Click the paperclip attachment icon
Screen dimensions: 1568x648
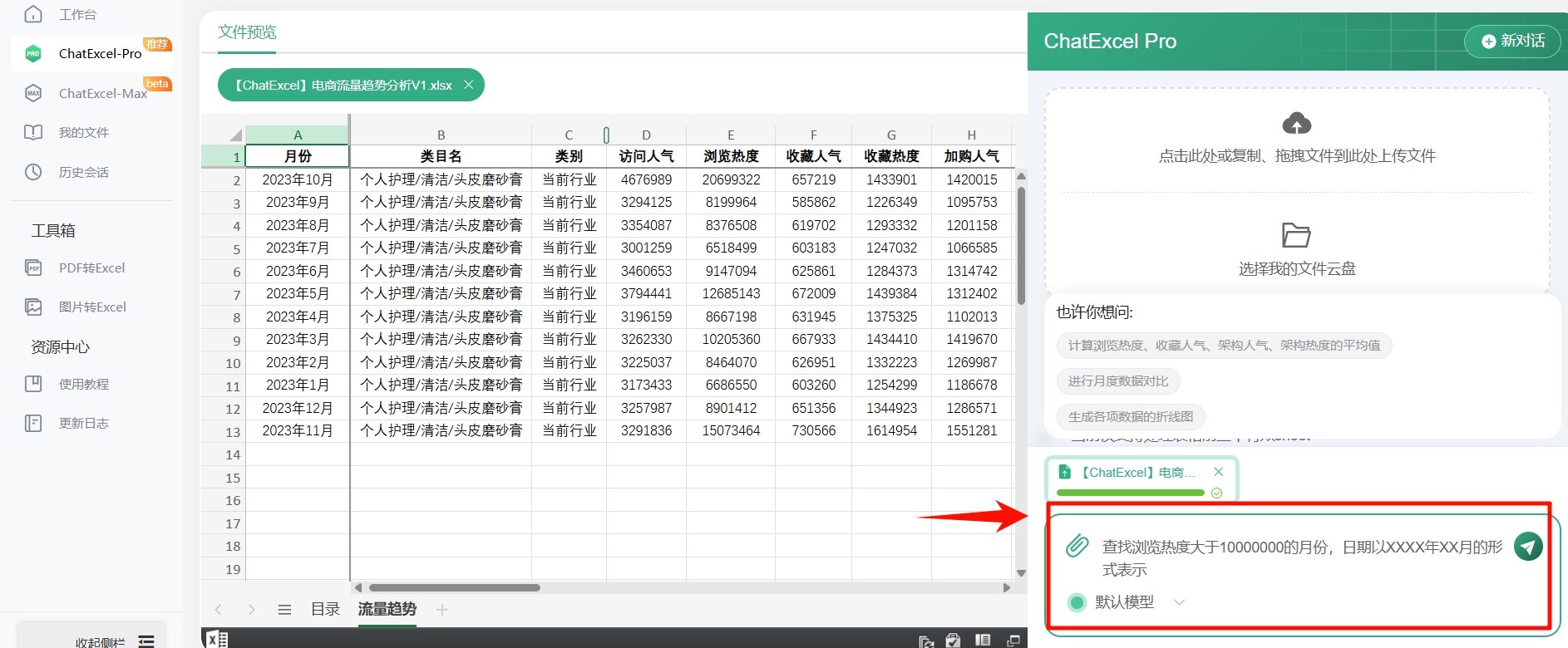[x=1077, y=546]
